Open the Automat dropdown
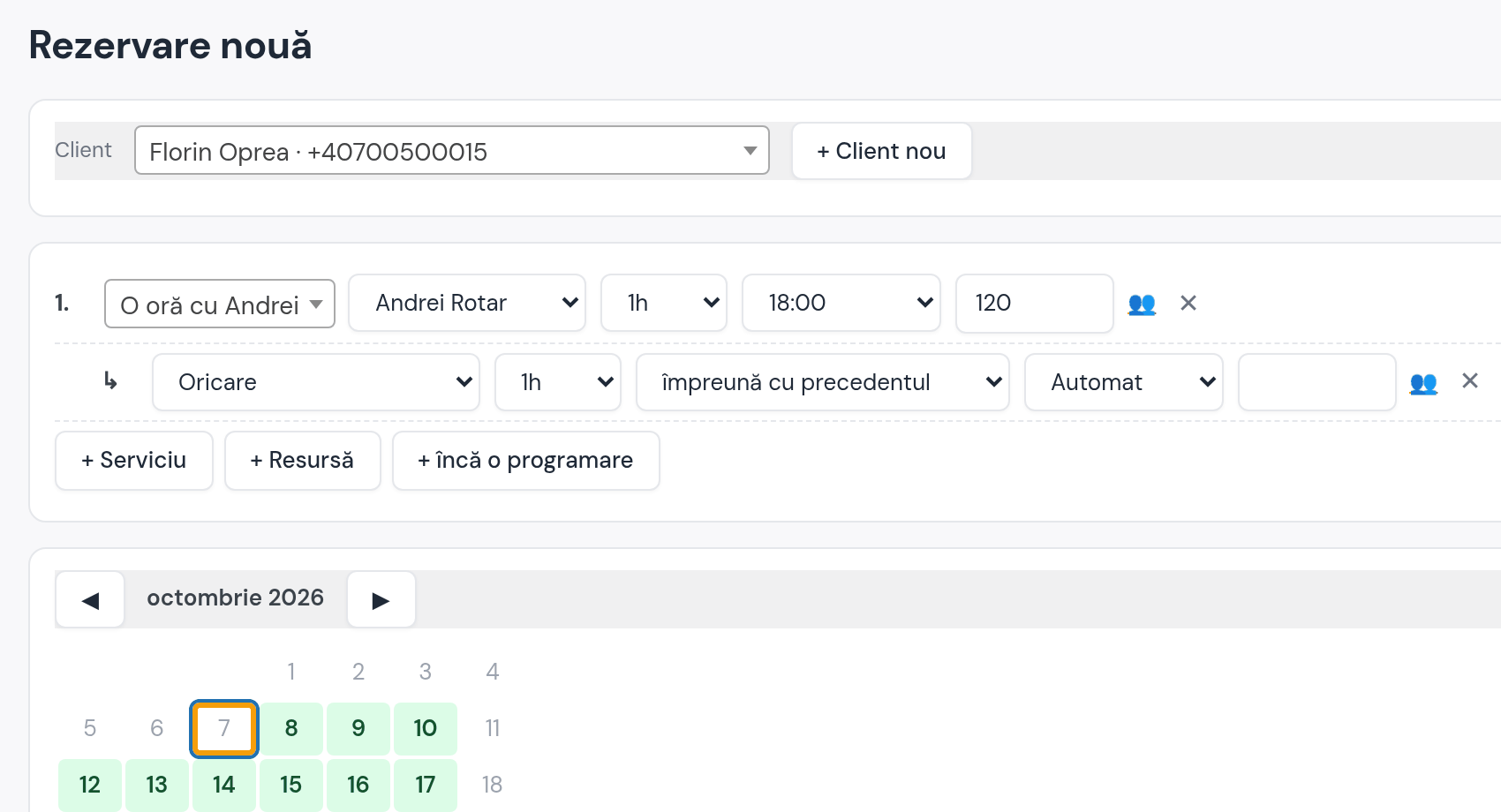The image size is (1501, 812). [x=1124, y=382]
